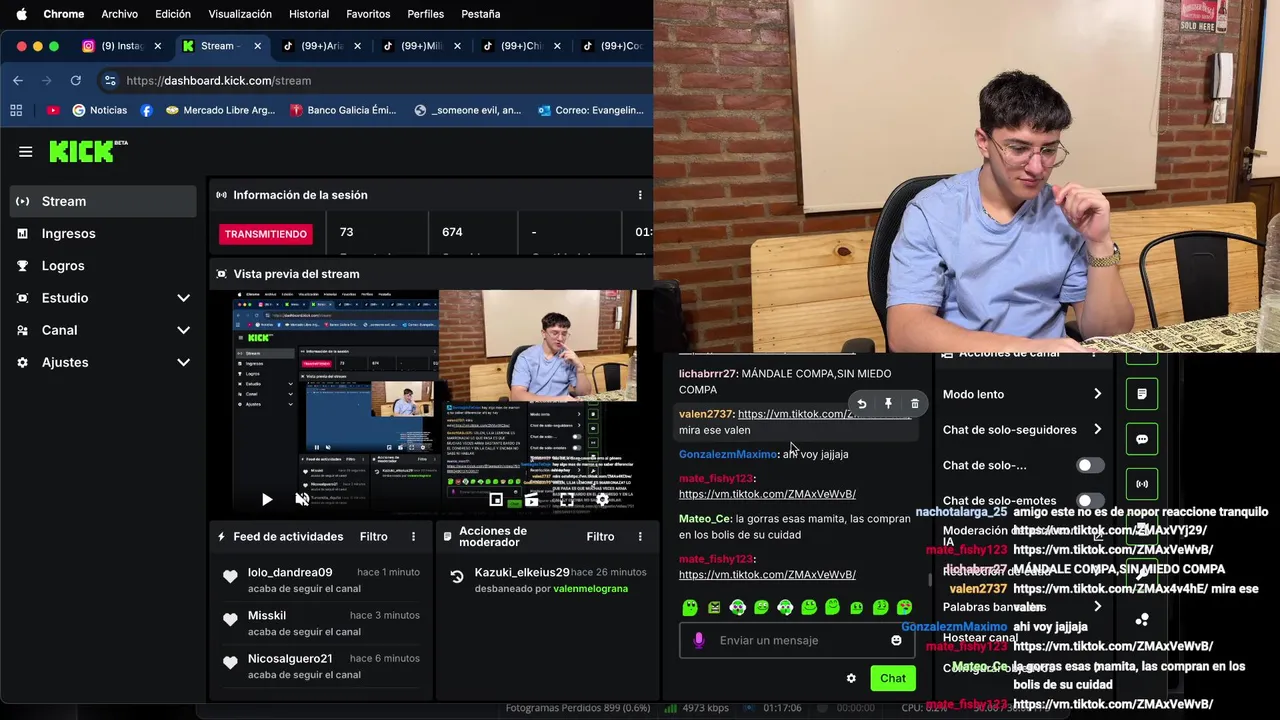Image resolution: width=1280 pixels, height=720 pixels.
Task: Open Modo lento options
Action: tap(1022, 394)
